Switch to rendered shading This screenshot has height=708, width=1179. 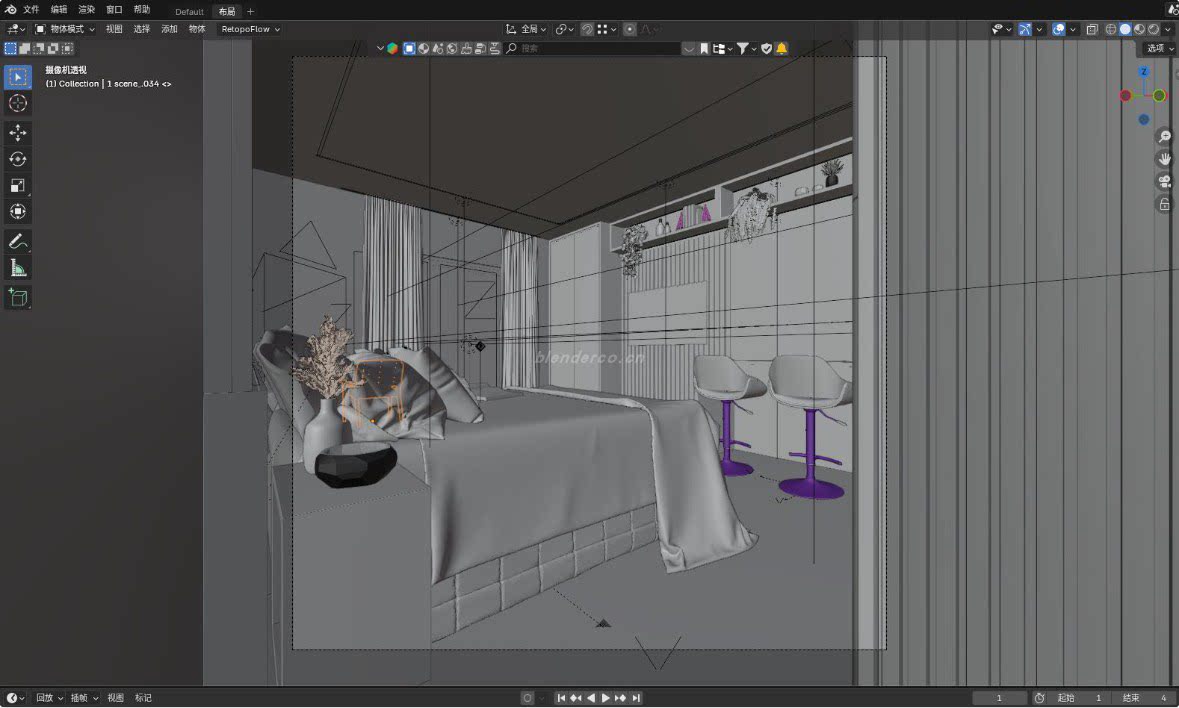[x=1153, y=29]
